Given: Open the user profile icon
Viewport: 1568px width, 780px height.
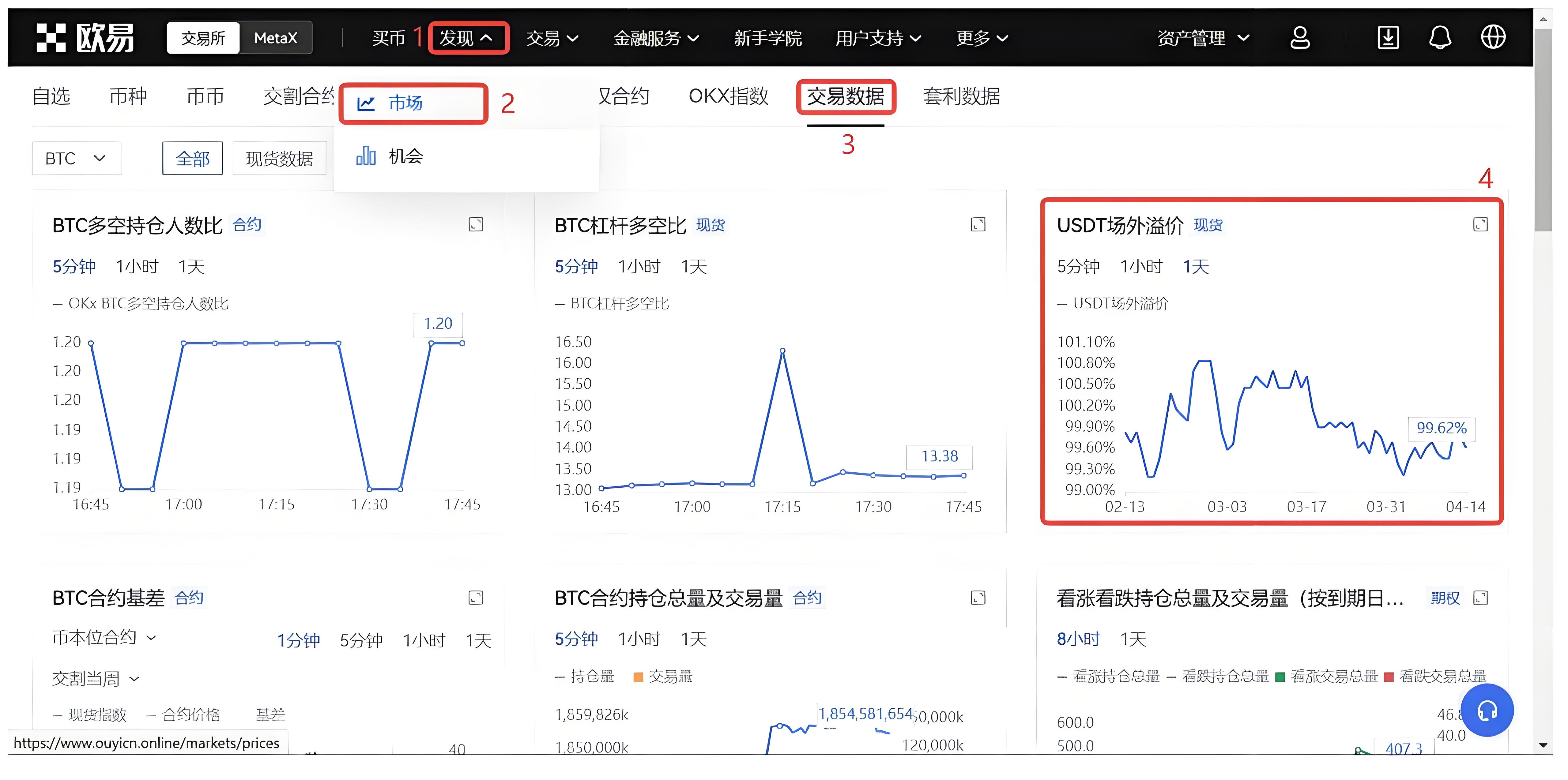Looking at the screenshot, I should pyautogui.click(x=1300, y=38).
